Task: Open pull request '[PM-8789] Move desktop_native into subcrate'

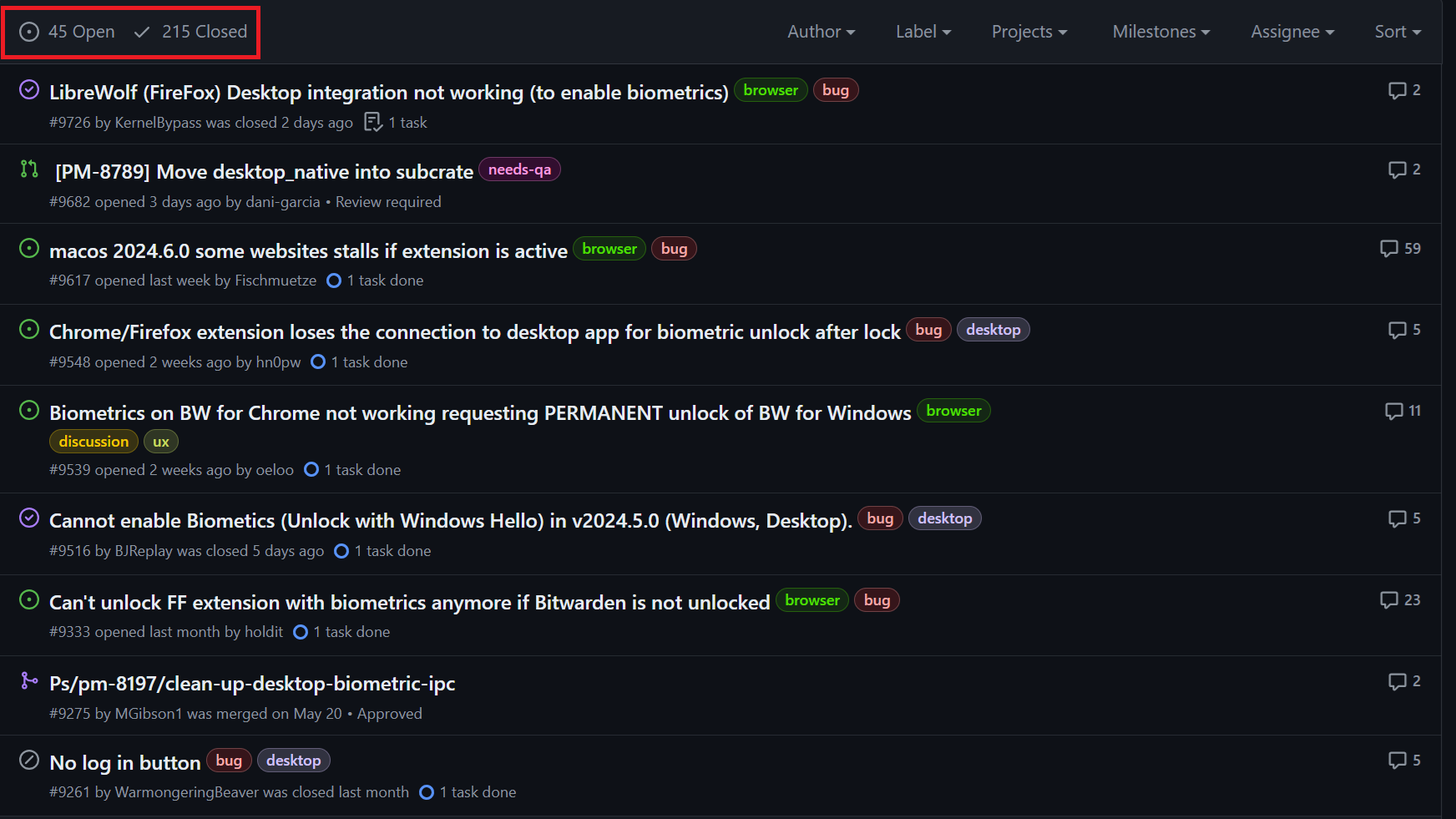Action: (264, 171)
